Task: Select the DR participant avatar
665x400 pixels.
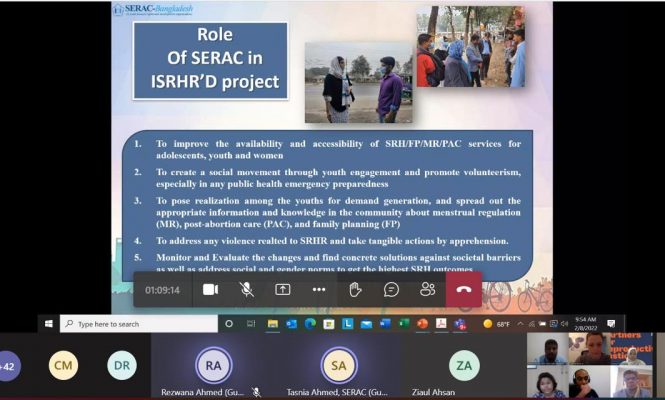Action: click(122, 365)
